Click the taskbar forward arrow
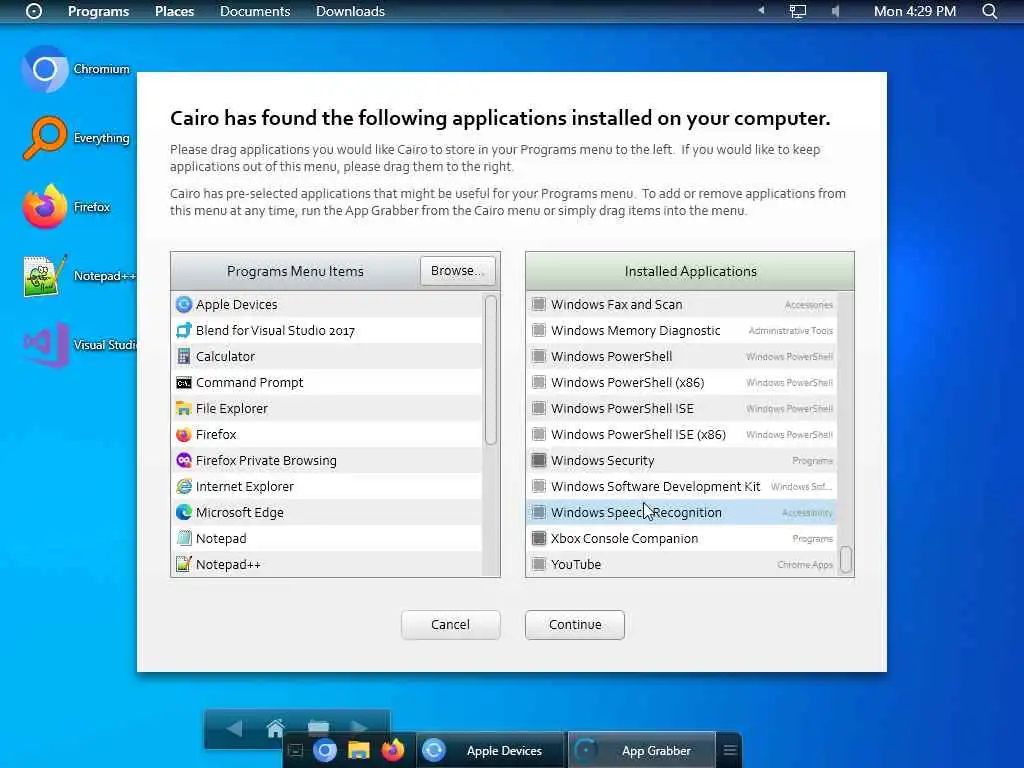1024x768 pixels. [359, 727]
